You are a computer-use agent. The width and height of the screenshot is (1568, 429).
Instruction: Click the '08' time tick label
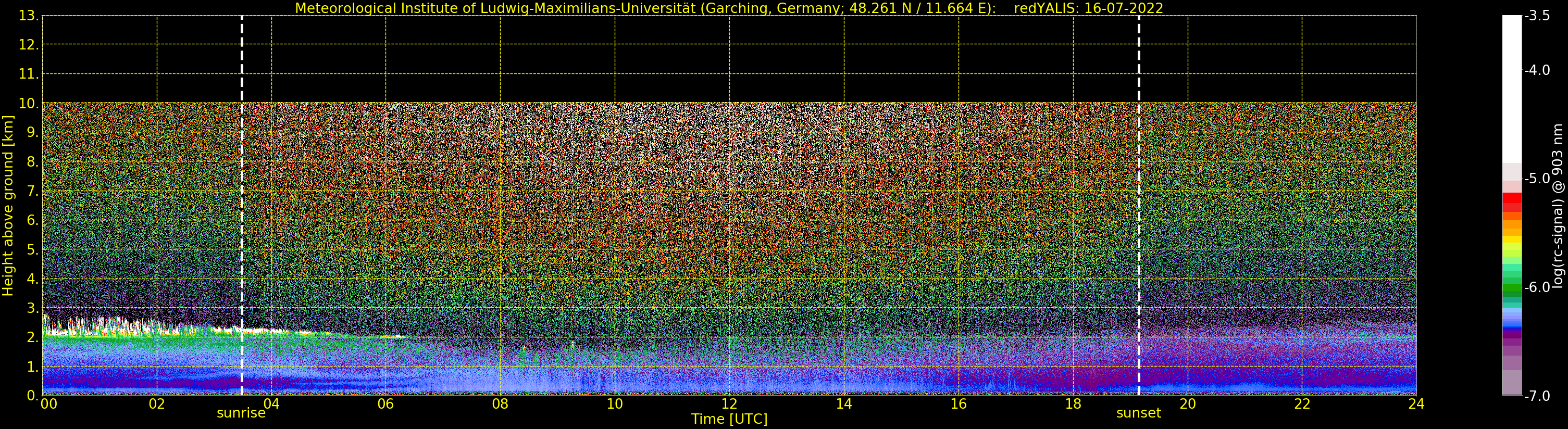500,403
